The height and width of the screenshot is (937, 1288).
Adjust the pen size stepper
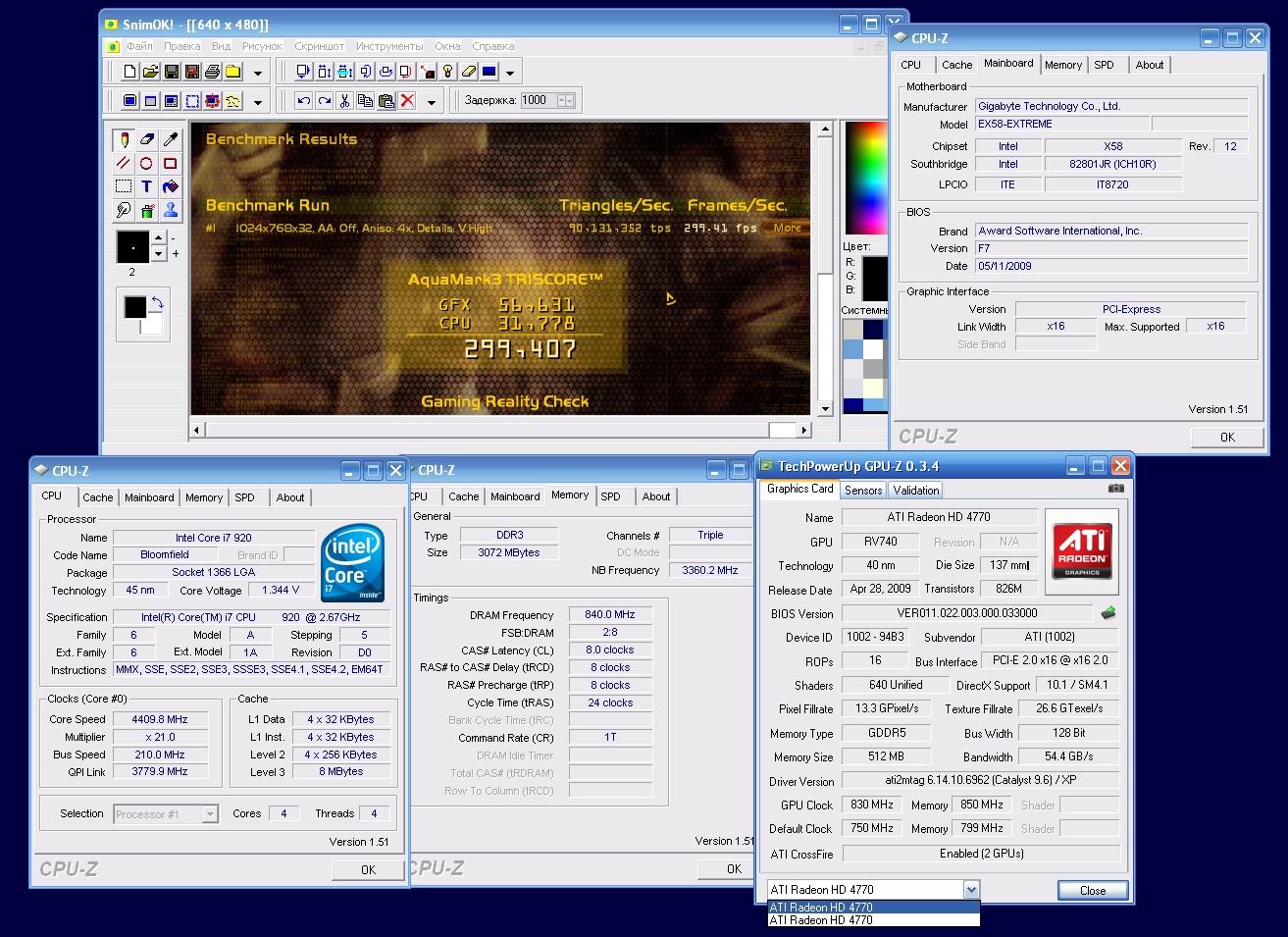159,247
